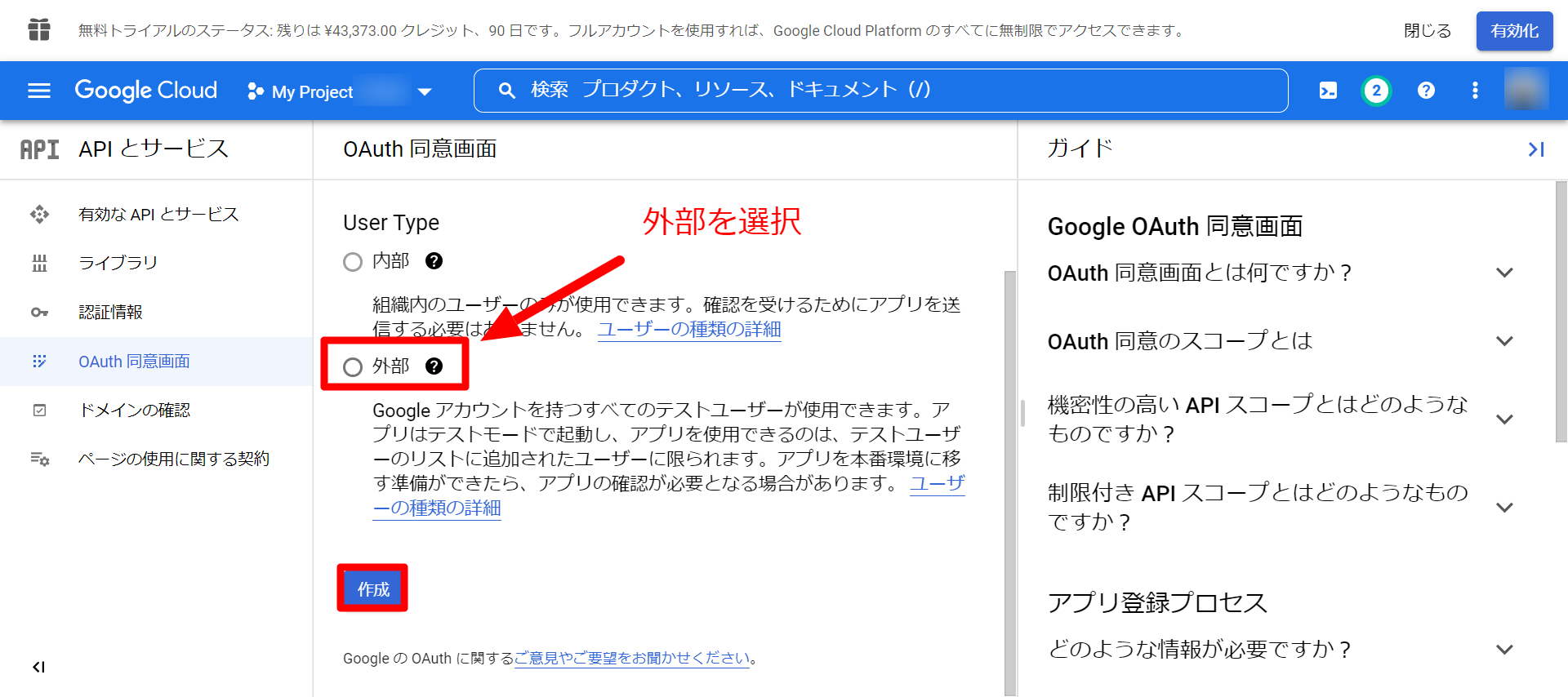Click the panel resize handle
The height and width of the screenshot is (697, 1568).
1022,413
